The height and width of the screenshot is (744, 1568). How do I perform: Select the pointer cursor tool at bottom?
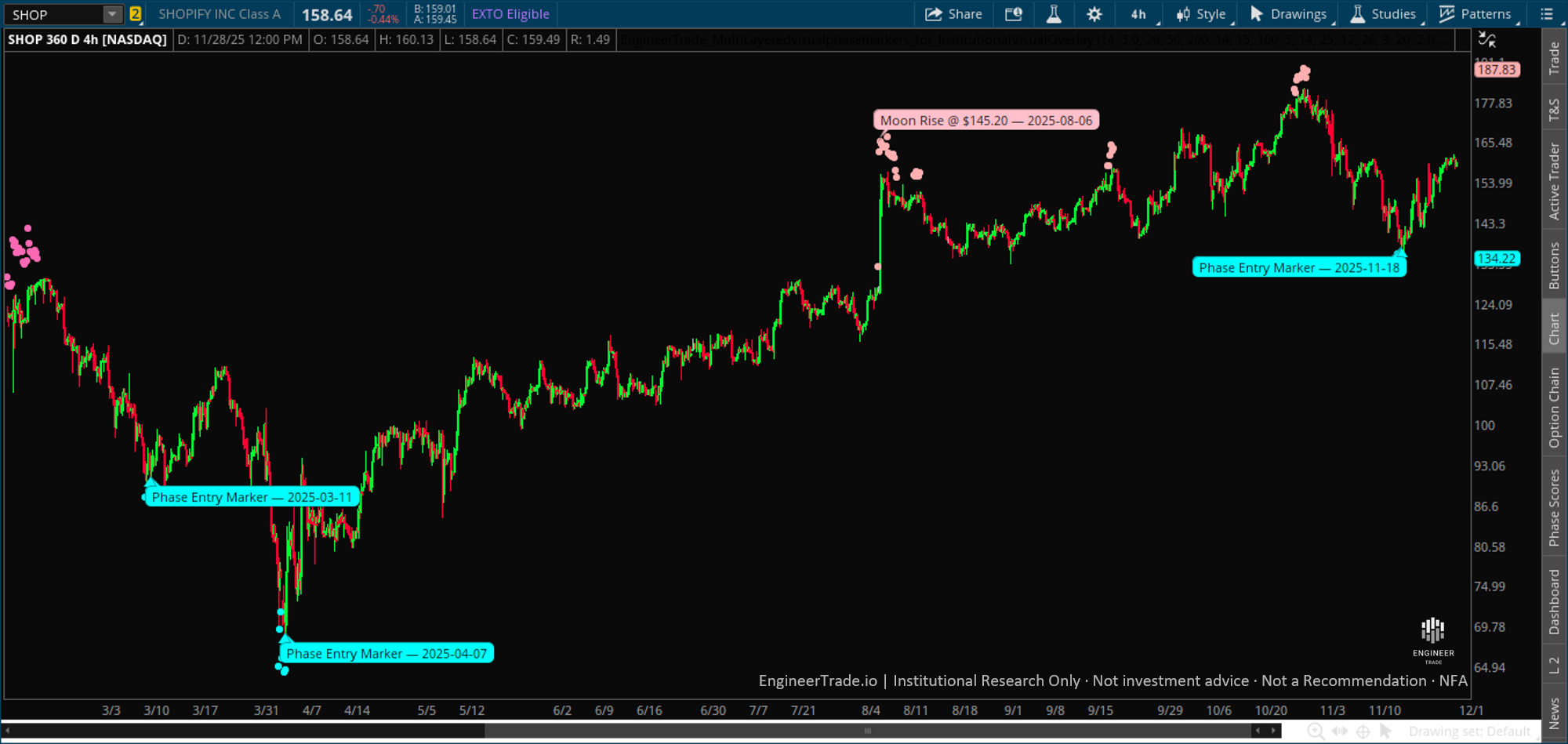(x=1386, y=731)
